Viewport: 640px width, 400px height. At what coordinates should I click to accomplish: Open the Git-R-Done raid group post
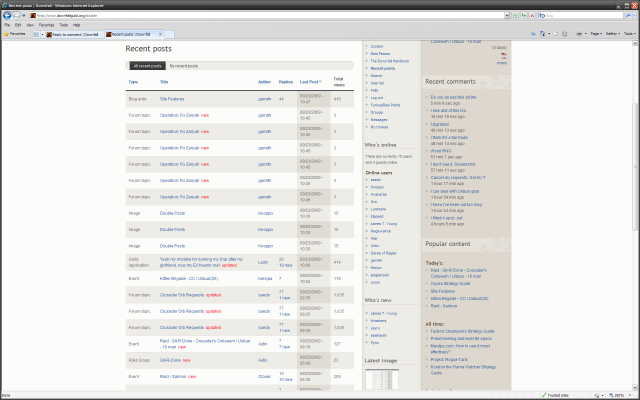[170, 360]
